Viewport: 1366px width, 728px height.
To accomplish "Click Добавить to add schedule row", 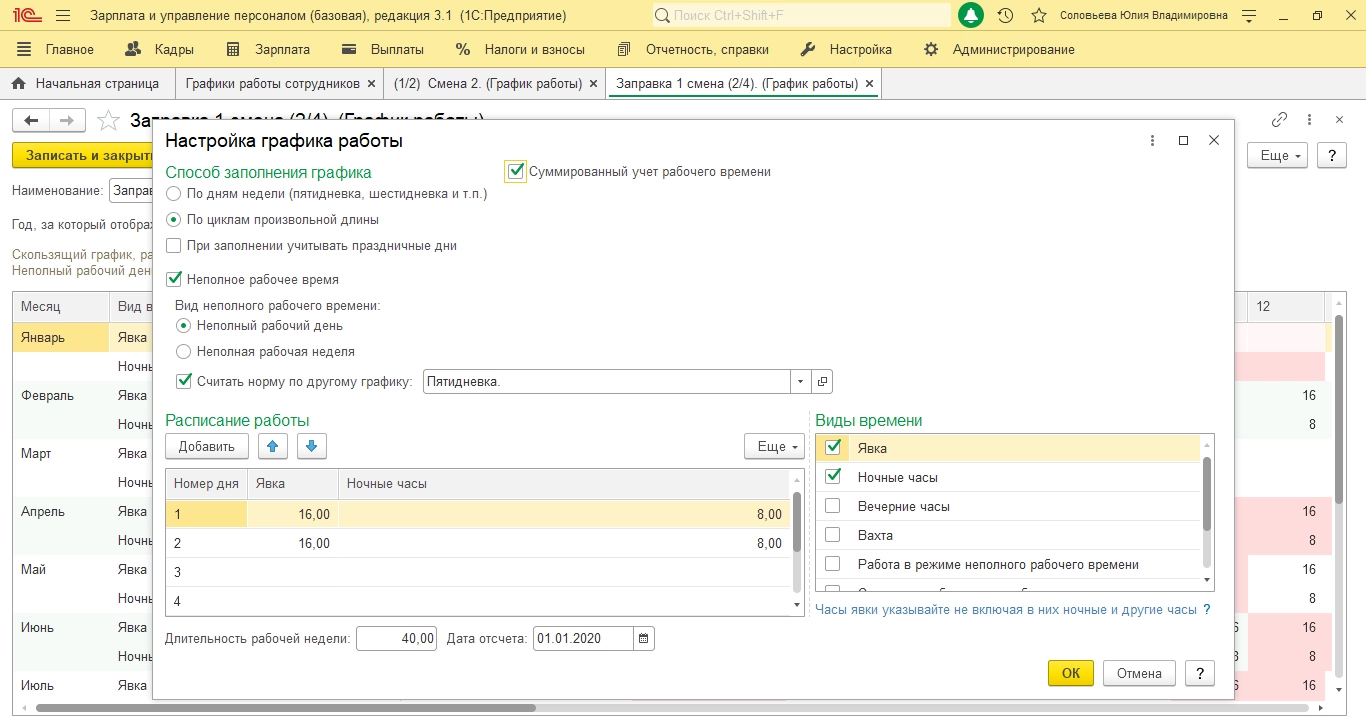I will [207, 446].
